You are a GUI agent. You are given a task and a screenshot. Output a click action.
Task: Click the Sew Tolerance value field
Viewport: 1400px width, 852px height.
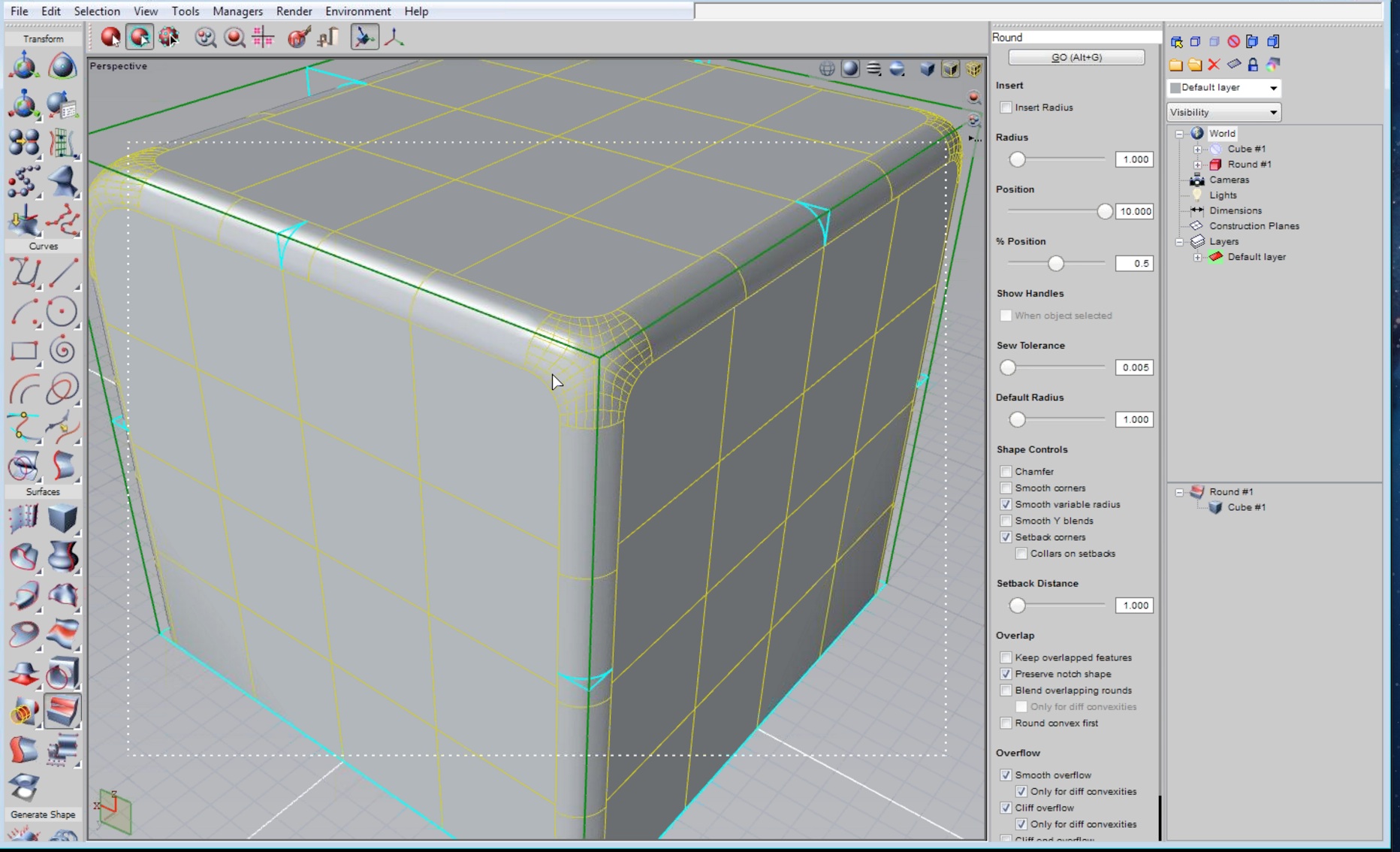[1134, 367]
